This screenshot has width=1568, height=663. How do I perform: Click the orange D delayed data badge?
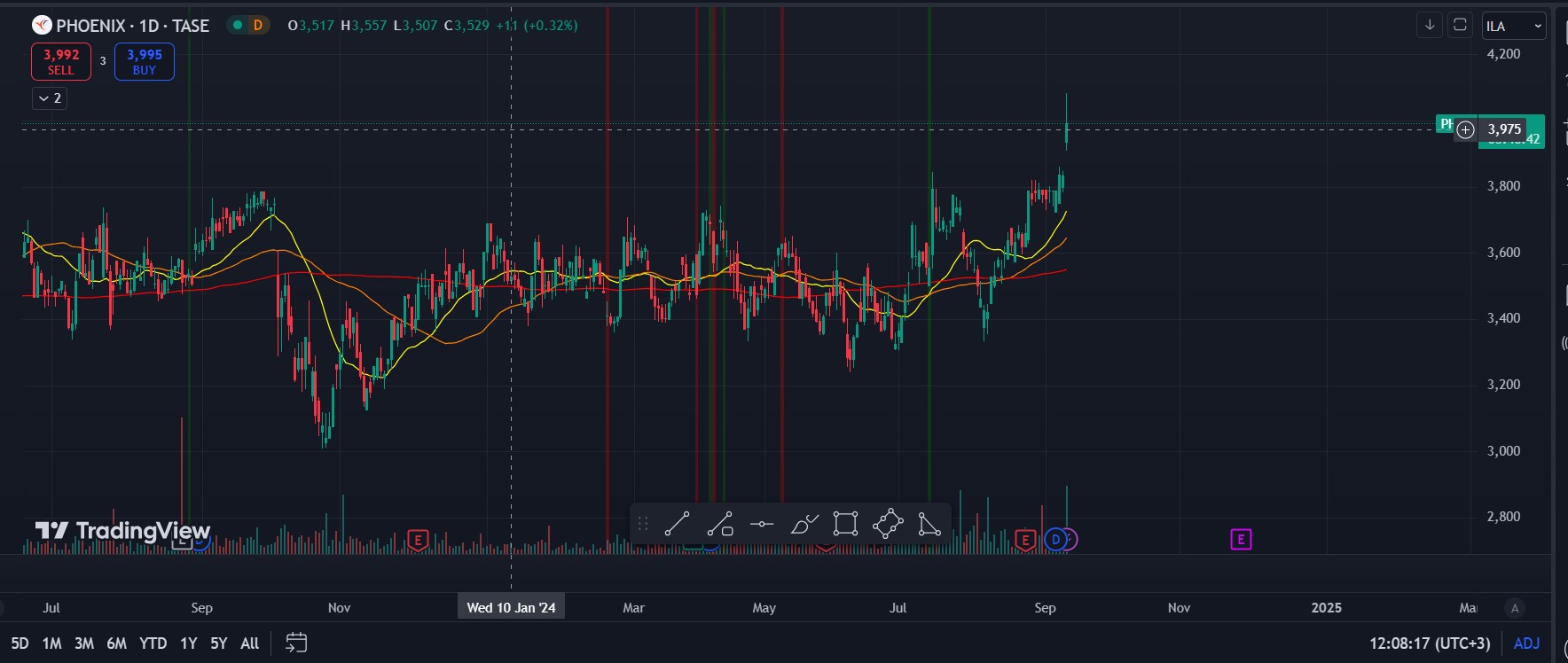(258, 25)
